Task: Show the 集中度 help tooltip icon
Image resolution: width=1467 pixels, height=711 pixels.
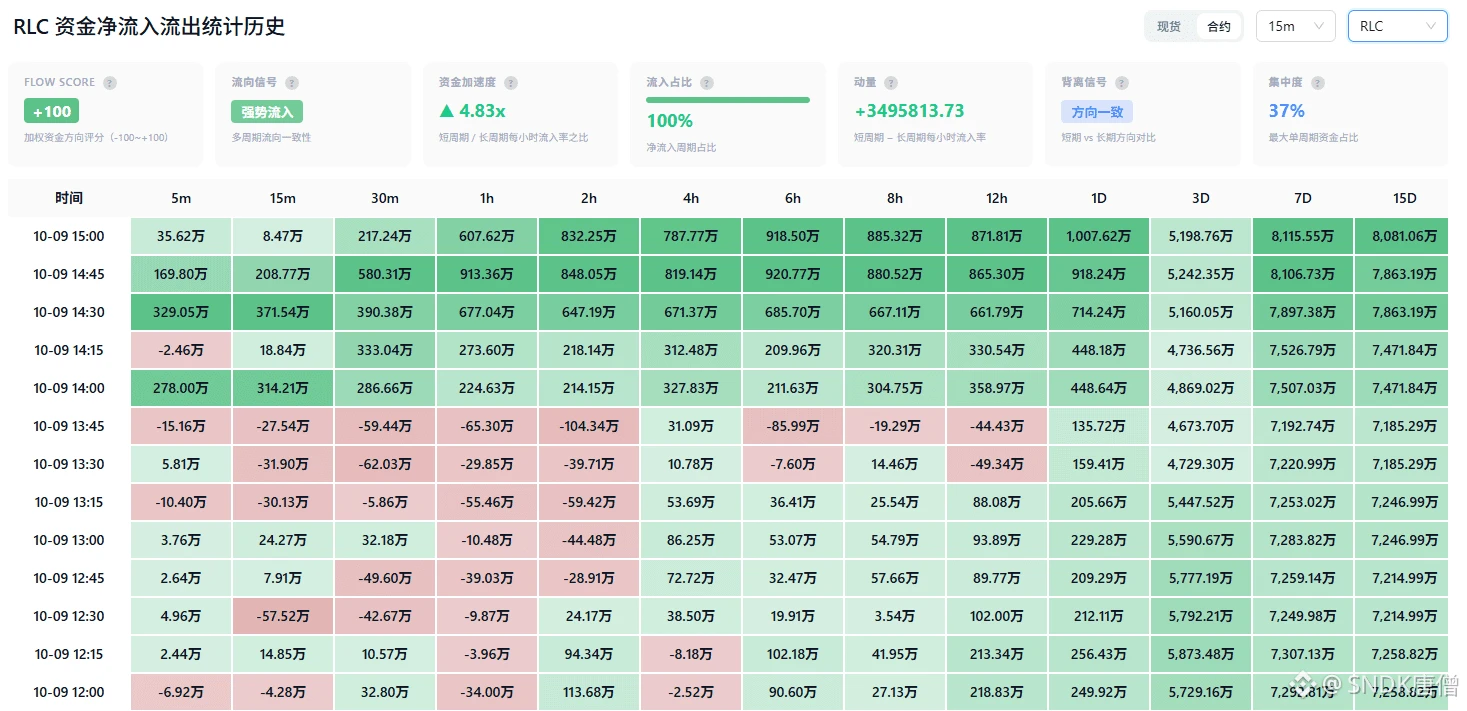Action: pos(1318,83)
